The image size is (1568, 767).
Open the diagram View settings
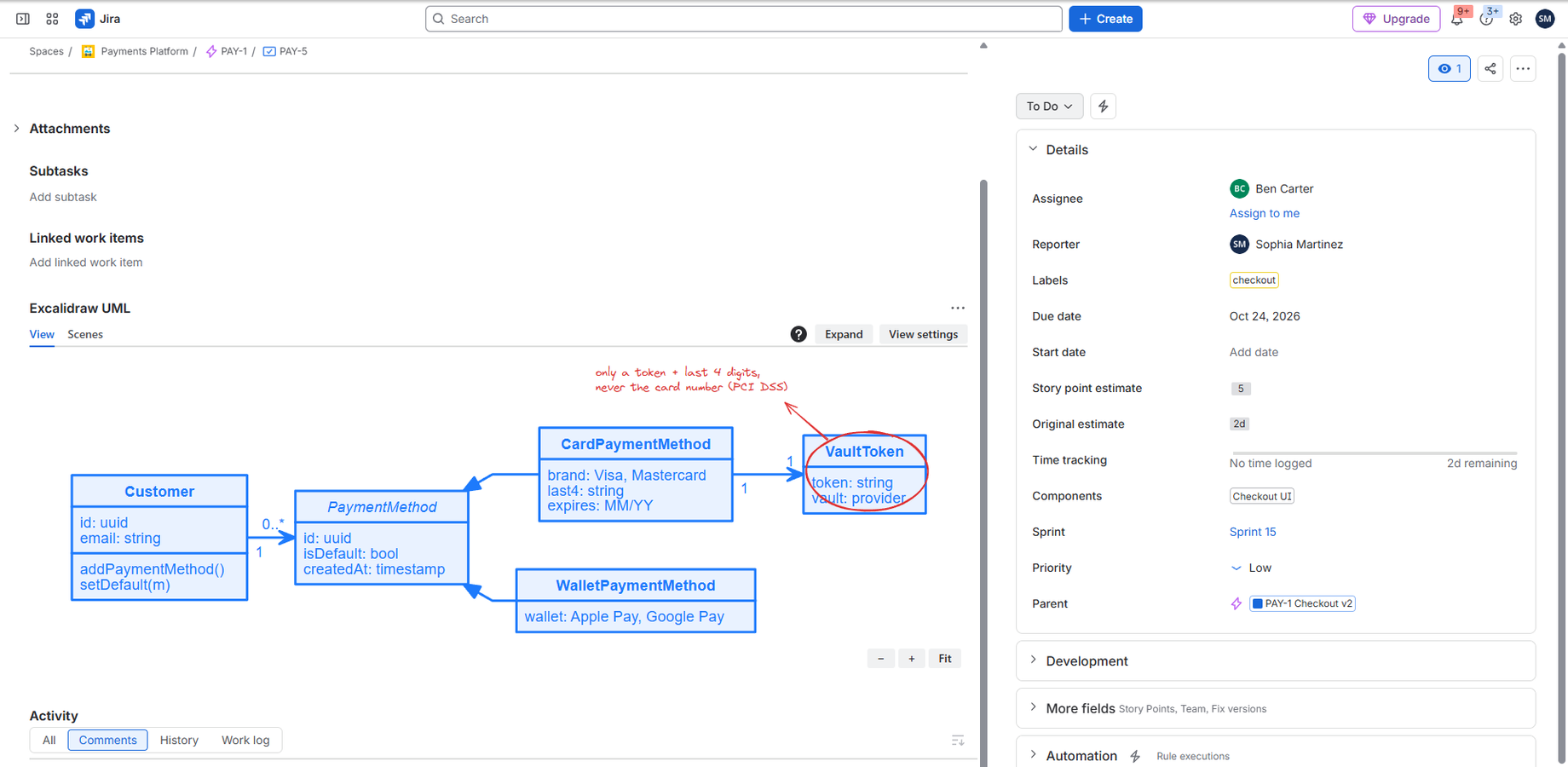click(x=923, y=334)
